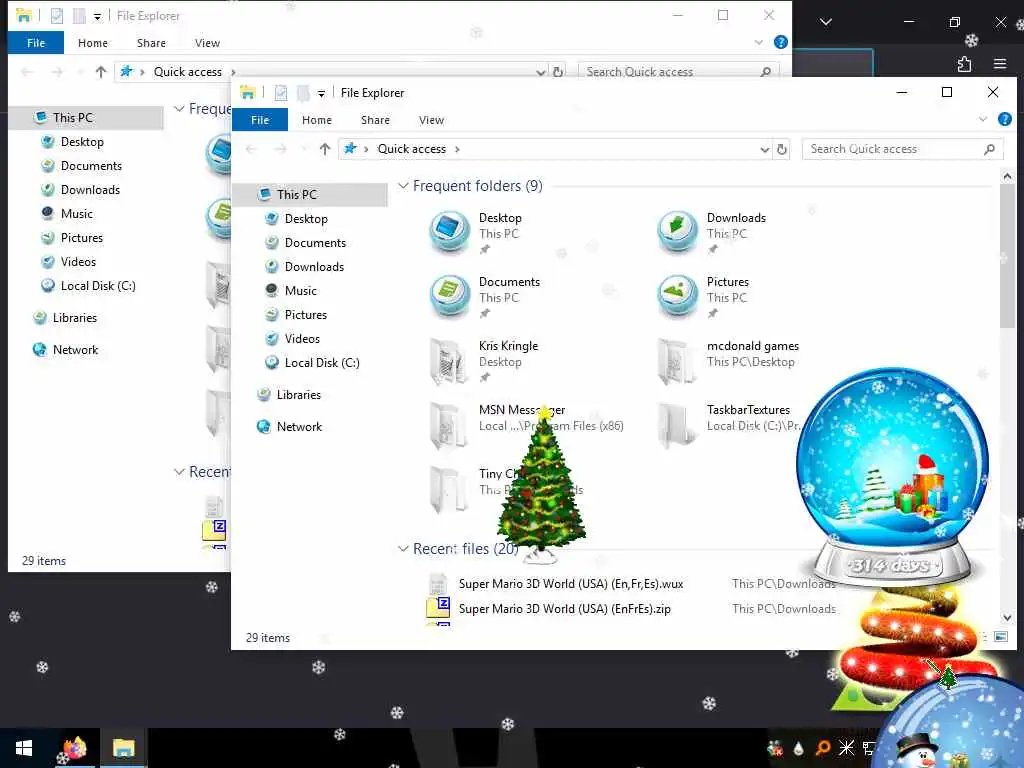Open the browser tab list dropdown arrow
Screen dimensions: 1024x768
click(x=825, y=22)
